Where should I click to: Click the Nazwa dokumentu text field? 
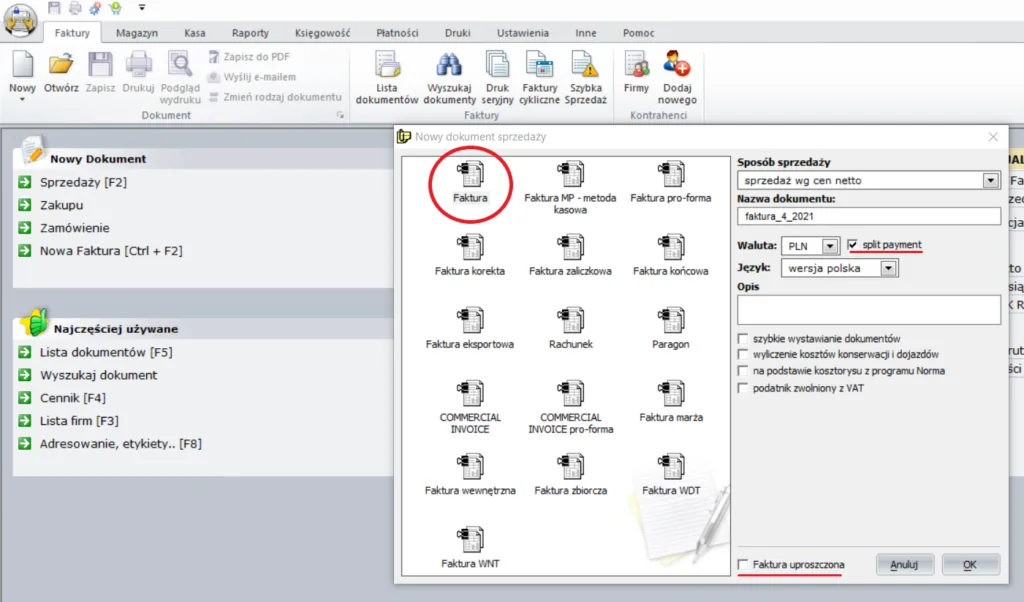click(x=868, y=216)
